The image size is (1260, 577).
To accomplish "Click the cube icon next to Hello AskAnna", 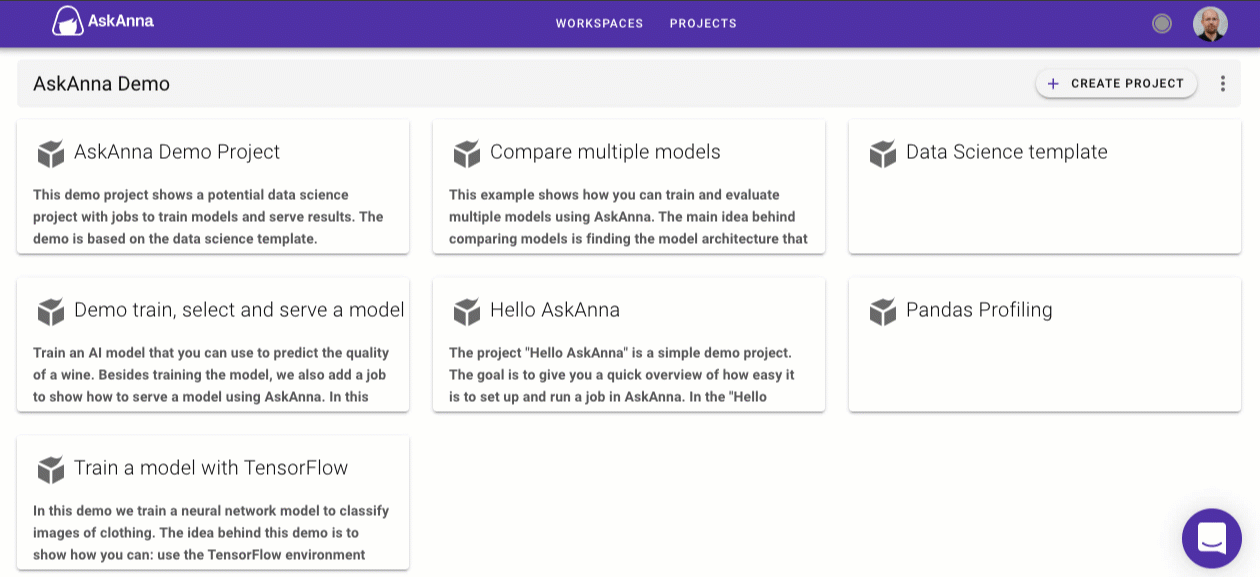I will coord(466,311).
